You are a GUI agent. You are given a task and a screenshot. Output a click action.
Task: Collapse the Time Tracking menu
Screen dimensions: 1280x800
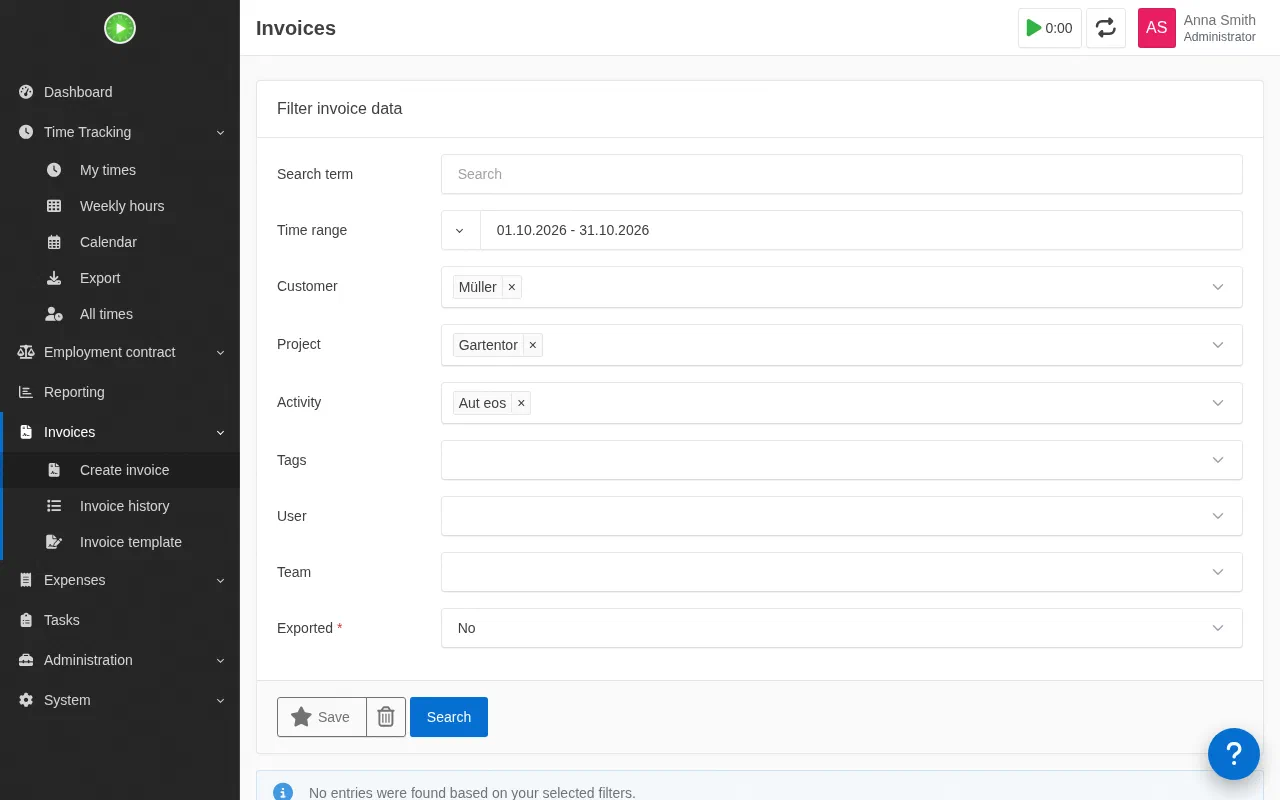(120, 132)
